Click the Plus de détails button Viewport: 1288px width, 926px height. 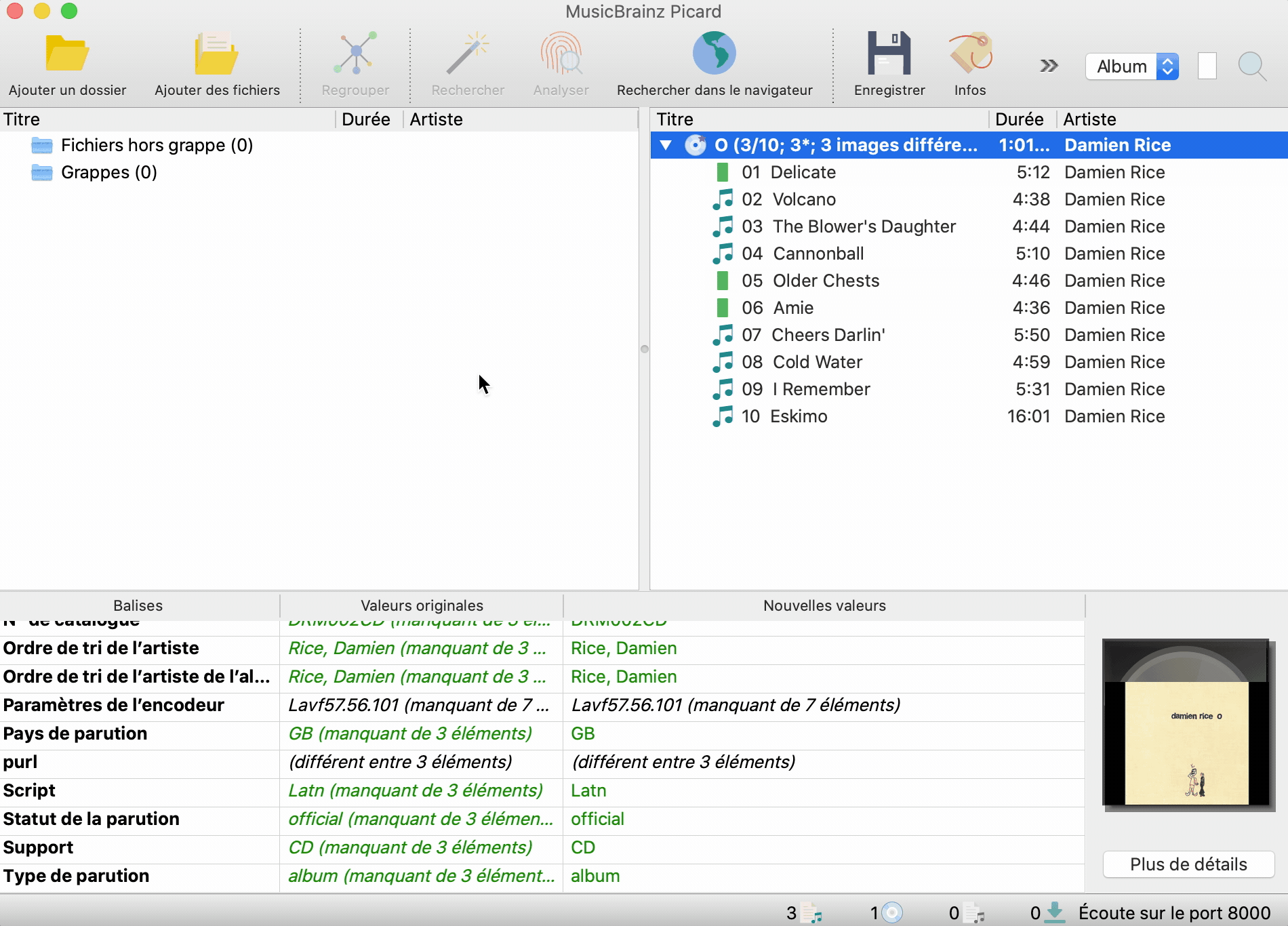click(1188, 864)
